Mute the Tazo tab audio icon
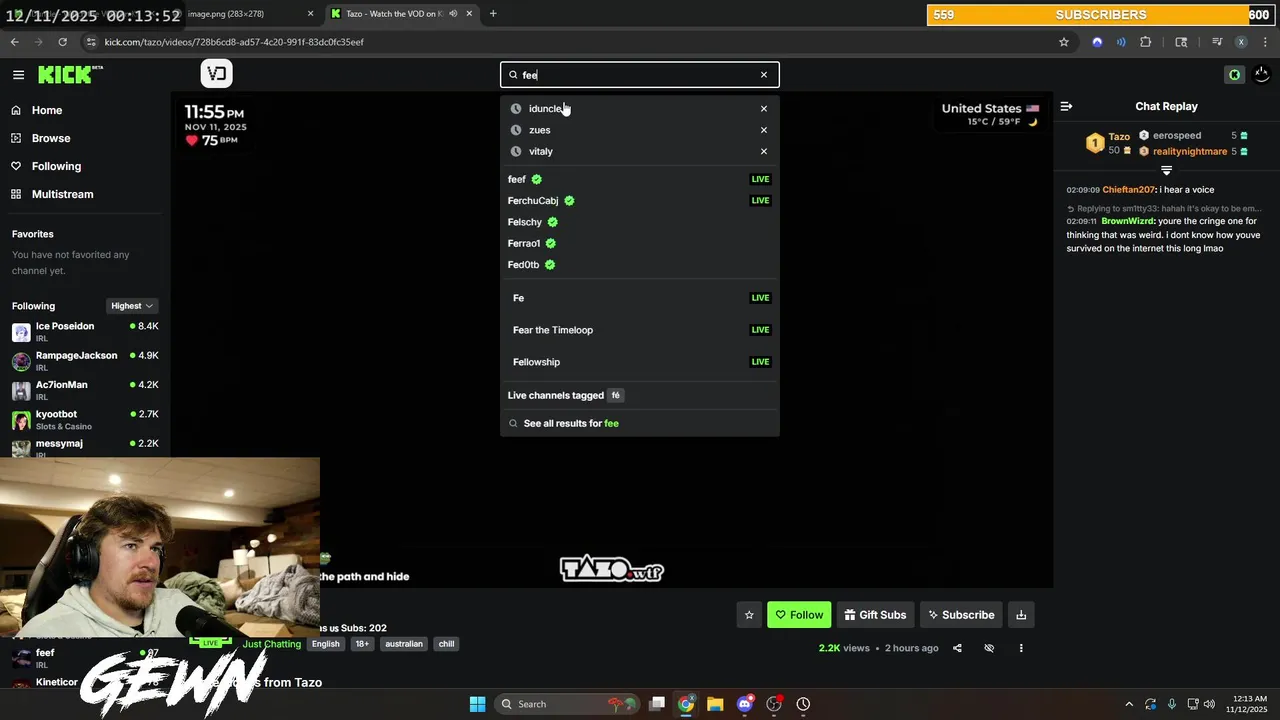Image resolution: width=1280 pixels, height=720 pixels. click(453, 14)
